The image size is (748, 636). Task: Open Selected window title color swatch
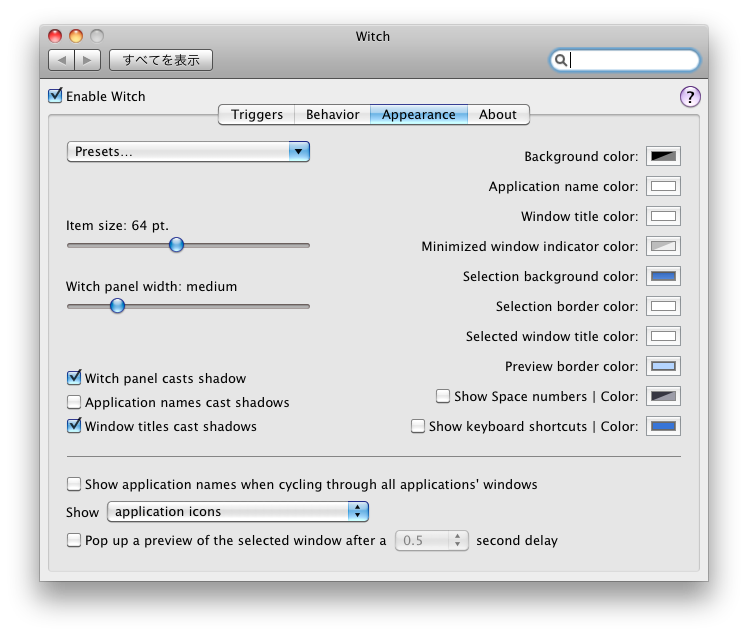663,336
